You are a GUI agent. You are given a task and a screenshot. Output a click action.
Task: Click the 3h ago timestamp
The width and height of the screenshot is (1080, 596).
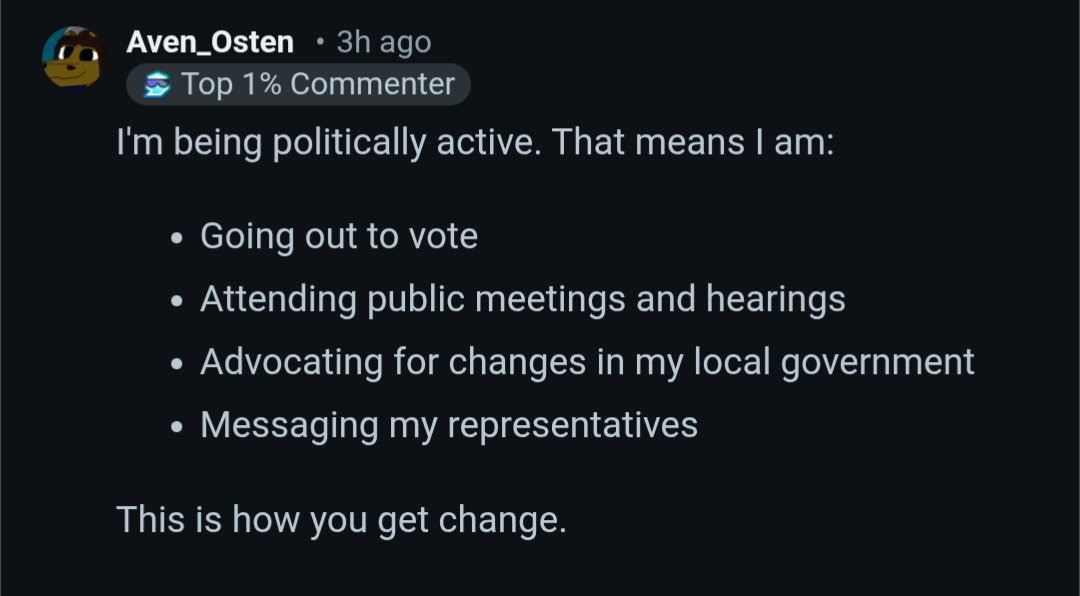point(384,42)
